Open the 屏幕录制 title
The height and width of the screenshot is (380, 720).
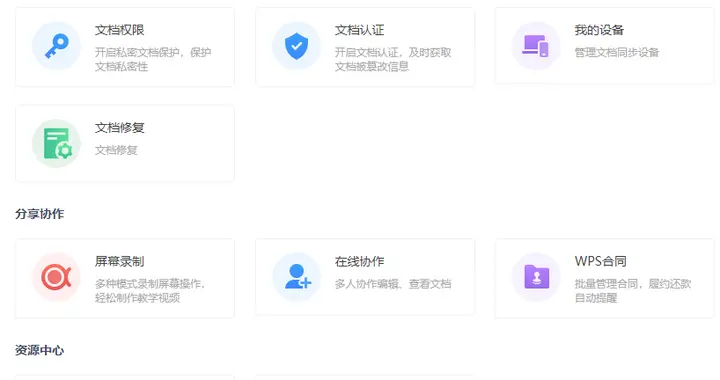(119, 262)
